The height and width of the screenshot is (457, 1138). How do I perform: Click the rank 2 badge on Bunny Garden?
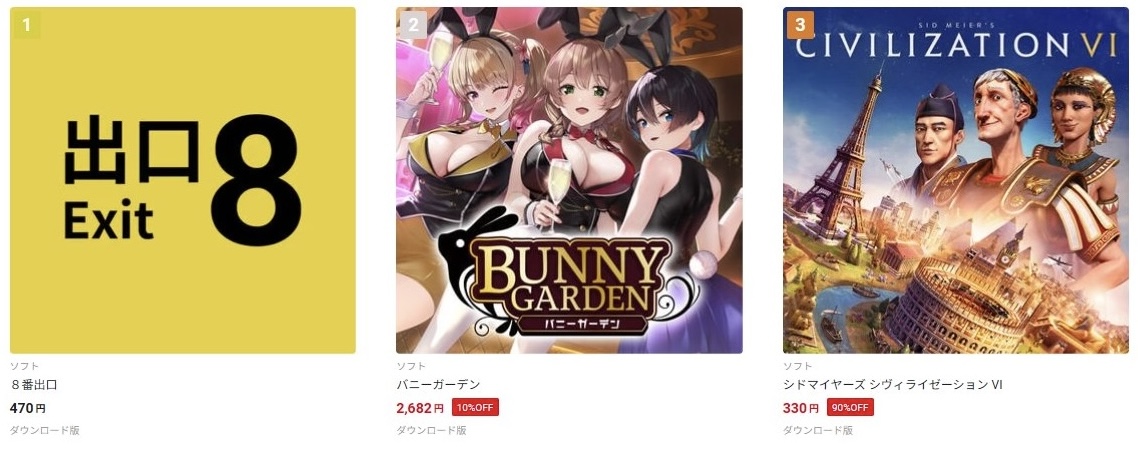[x=413, y=25]
